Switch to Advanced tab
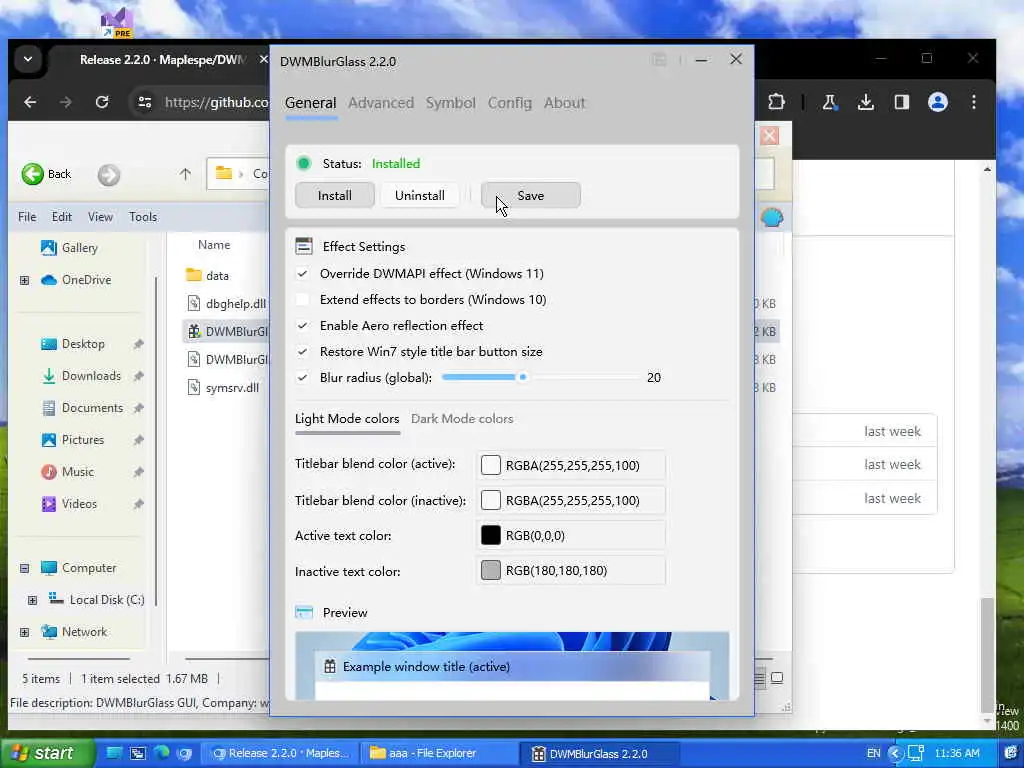 click(x=381, y=103)
